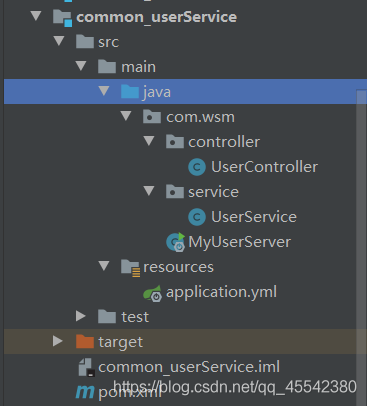367x406 pixels.
Task: Select the main label
Action: [139, 67]
